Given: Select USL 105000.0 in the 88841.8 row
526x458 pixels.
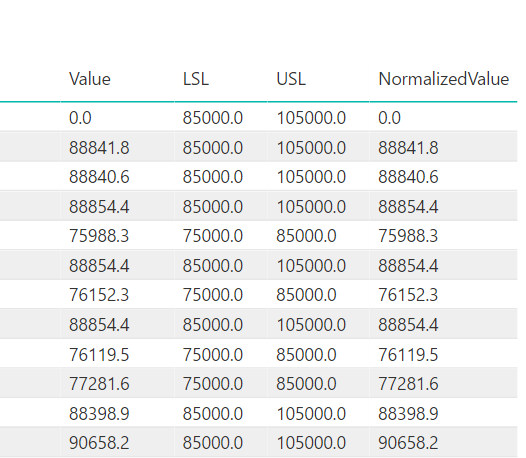Looking at the screenshot, I should tap(311, 148).
